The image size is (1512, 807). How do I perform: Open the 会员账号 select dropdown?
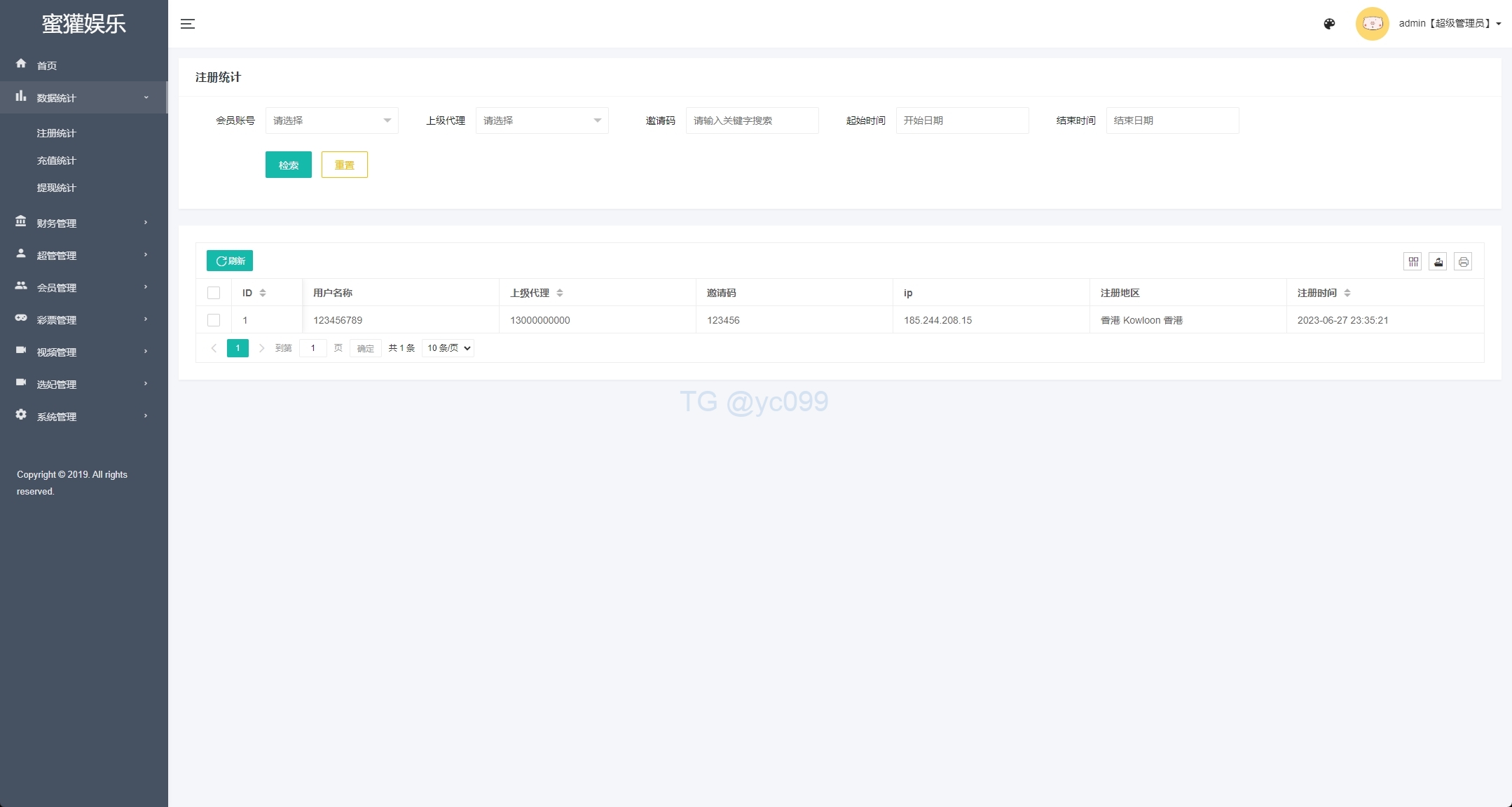pos(331,120)
